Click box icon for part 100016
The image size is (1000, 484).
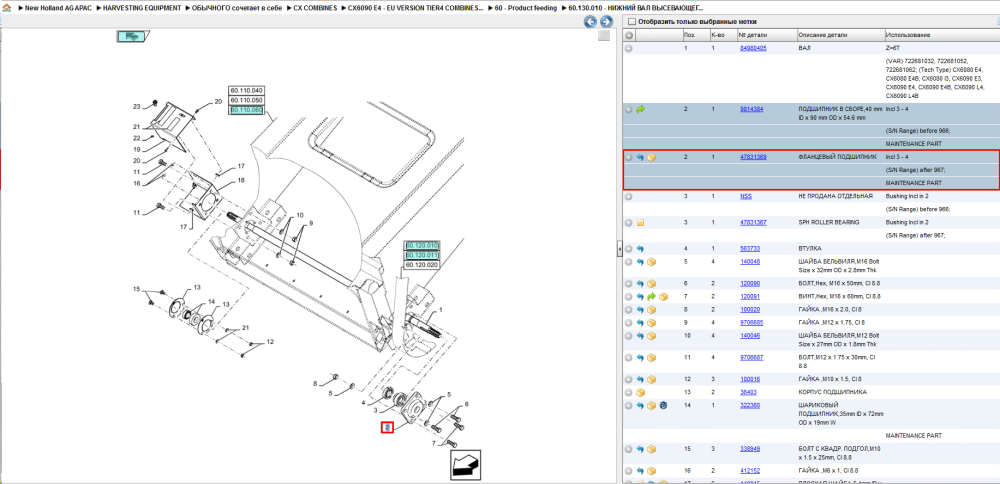[652, 379]
